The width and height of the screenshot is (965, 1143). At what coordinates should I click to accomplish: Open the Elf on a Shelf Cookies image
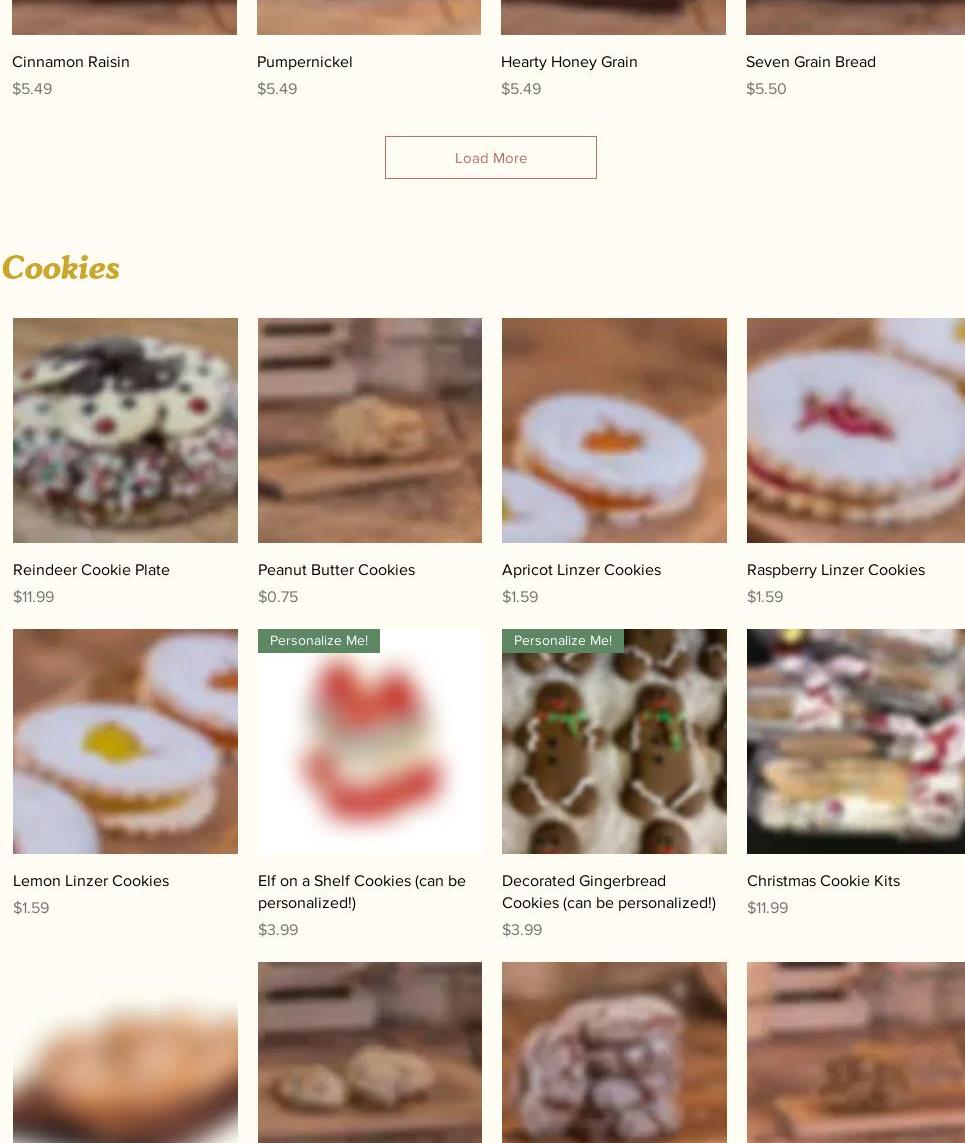[370, 741]
